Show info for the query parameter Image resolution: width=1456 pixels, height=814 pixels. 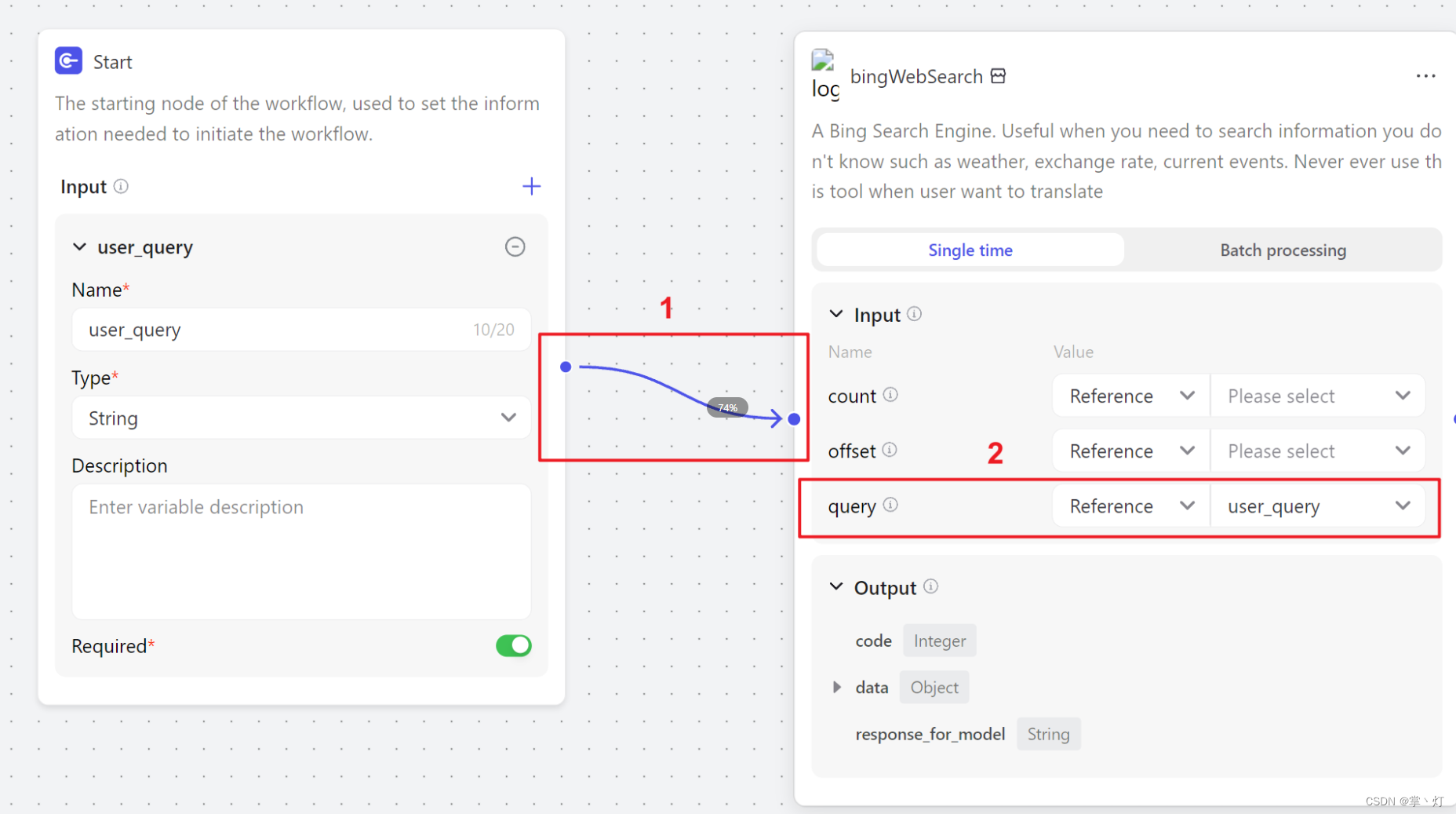coord(890,505)
